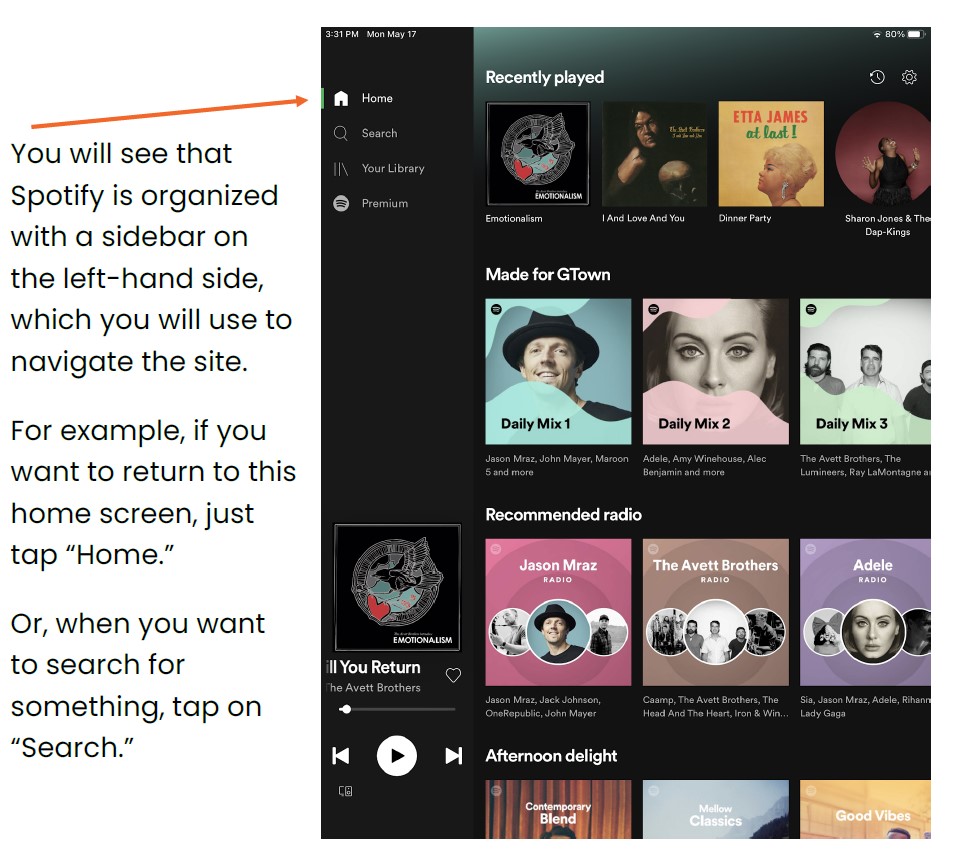Click Spotify badge on Daily Mix 1 cover
958x868 pixels.
point(496,309)
